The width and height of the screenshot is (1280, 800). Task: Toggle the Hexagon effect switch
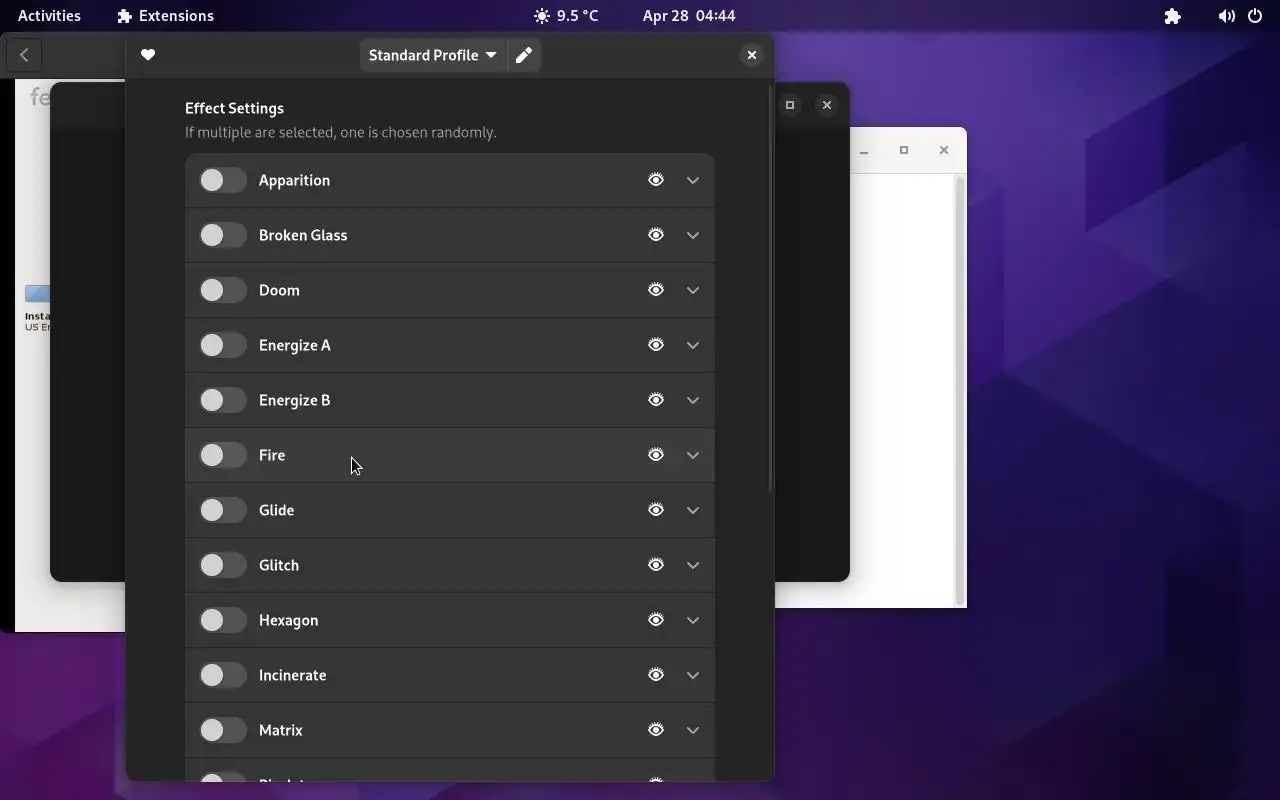pyautogui.click(x=222, y=620)
